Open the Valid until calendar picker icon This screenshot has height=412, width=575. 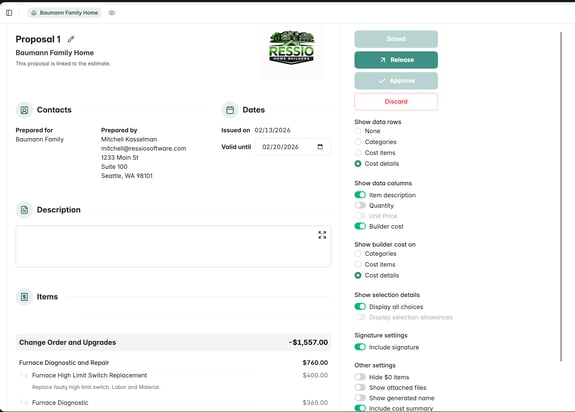(320, 147)
